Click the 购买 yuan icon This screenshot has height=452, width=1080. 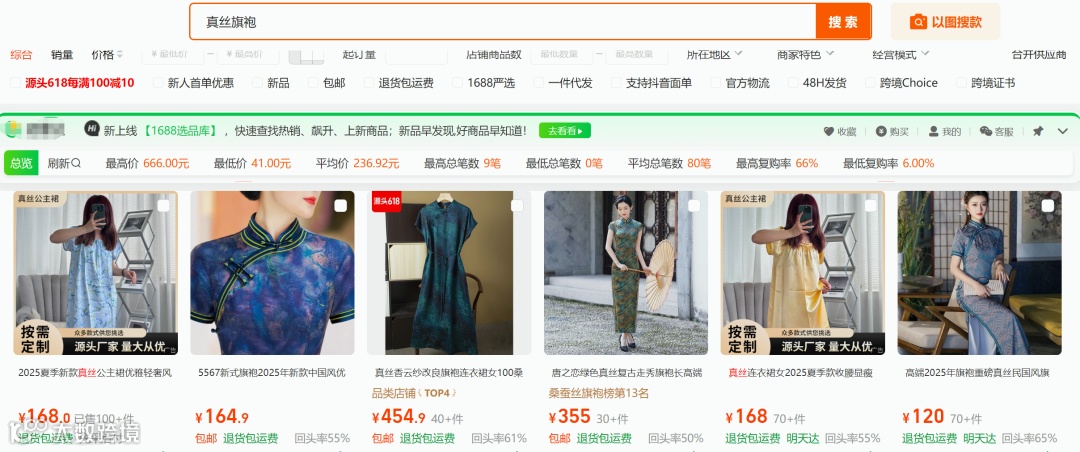pyautogui.click(x=881, y=131)
